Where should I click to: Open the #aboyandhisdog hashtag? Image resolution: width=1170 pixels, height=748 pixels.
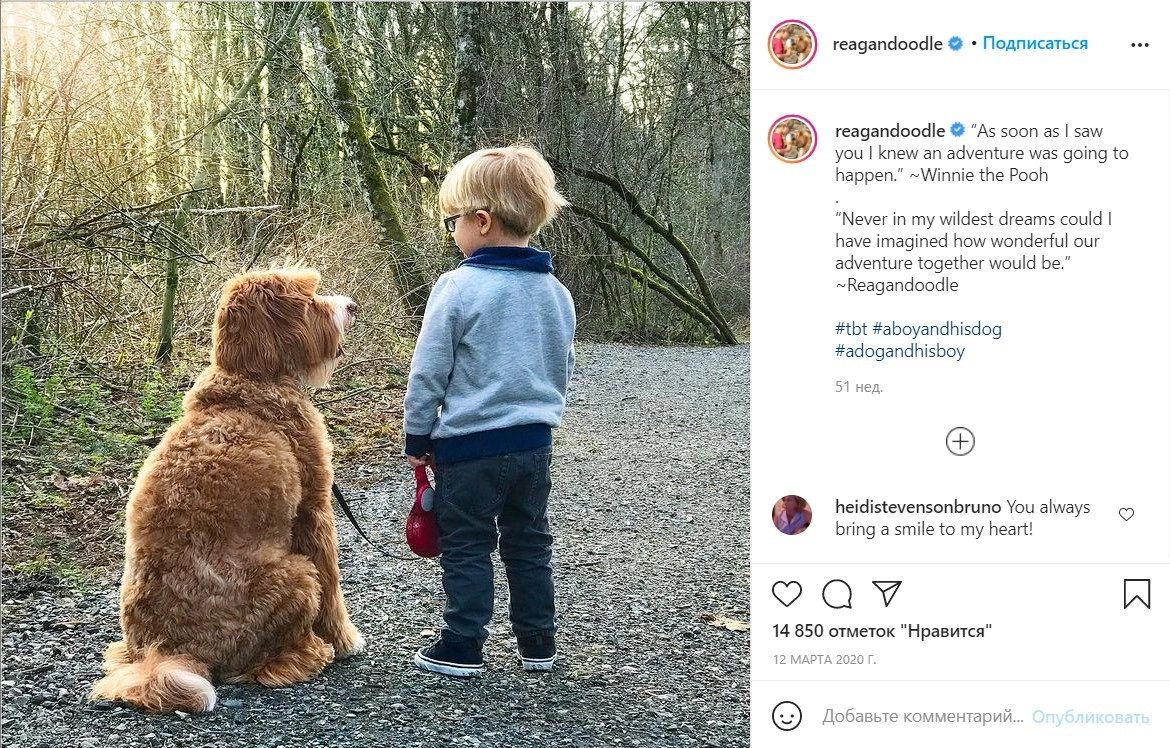pos(937,329)
